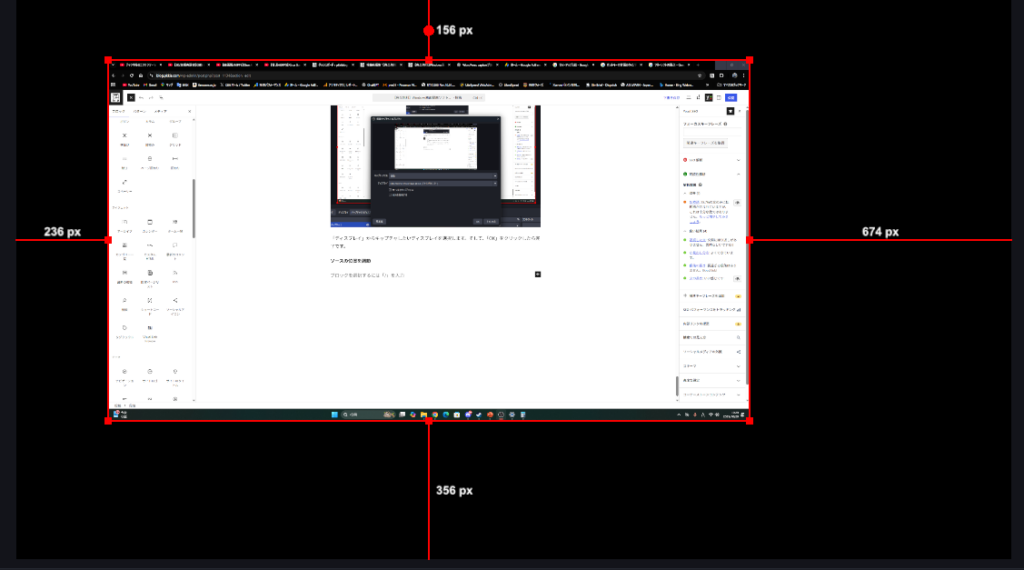Image resolution: width=1024 pixels, height=570 pixels.
Task: Insert the Social Icons block
Action: (x=175, y=304)
